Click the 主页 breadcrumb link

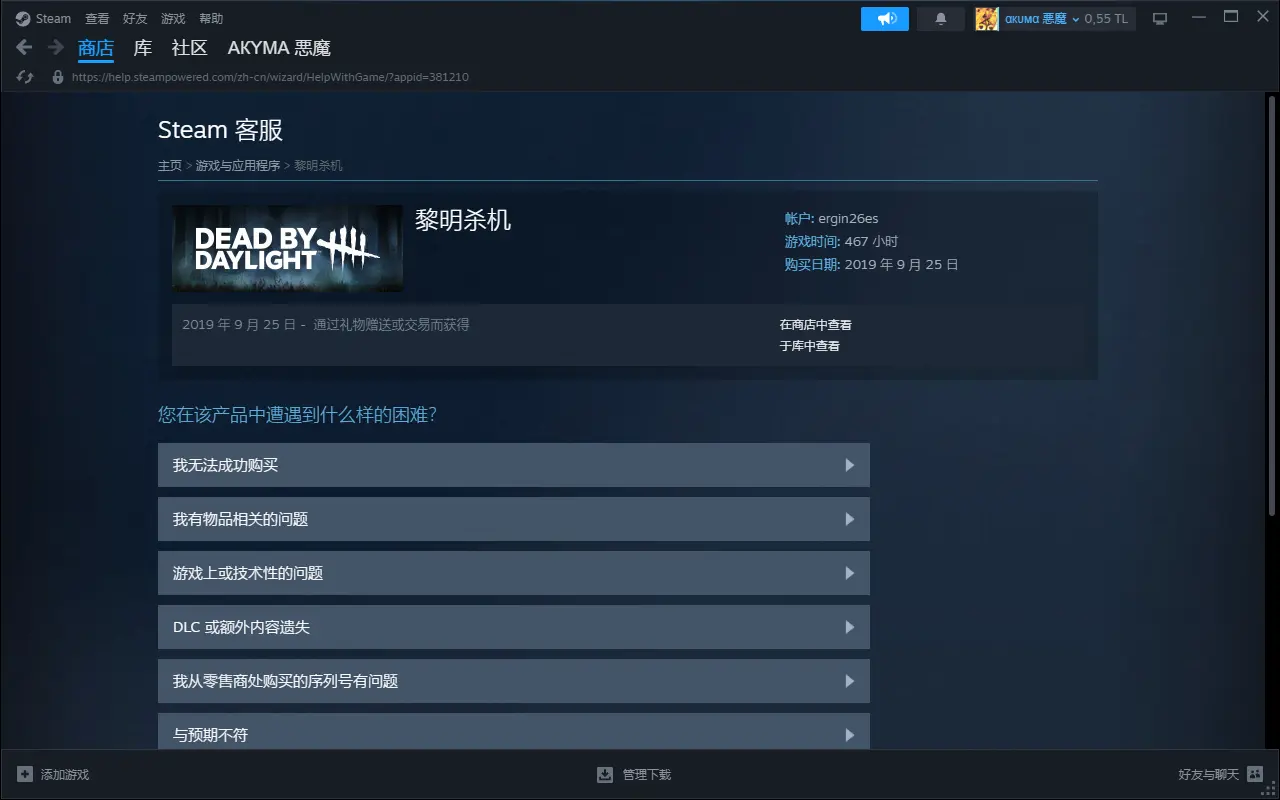tap(170, 165)
